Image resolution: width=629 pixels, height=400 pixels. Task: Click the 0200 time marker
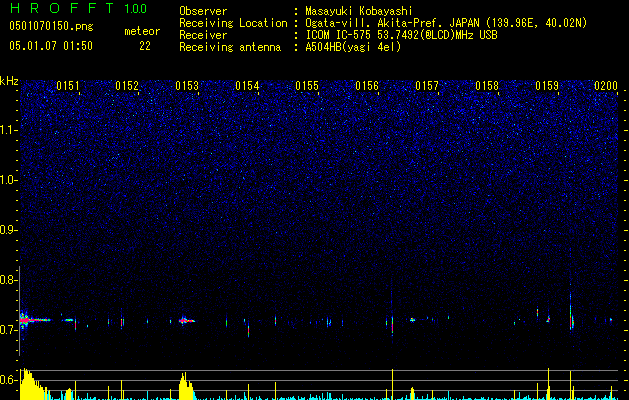(606, 86)
